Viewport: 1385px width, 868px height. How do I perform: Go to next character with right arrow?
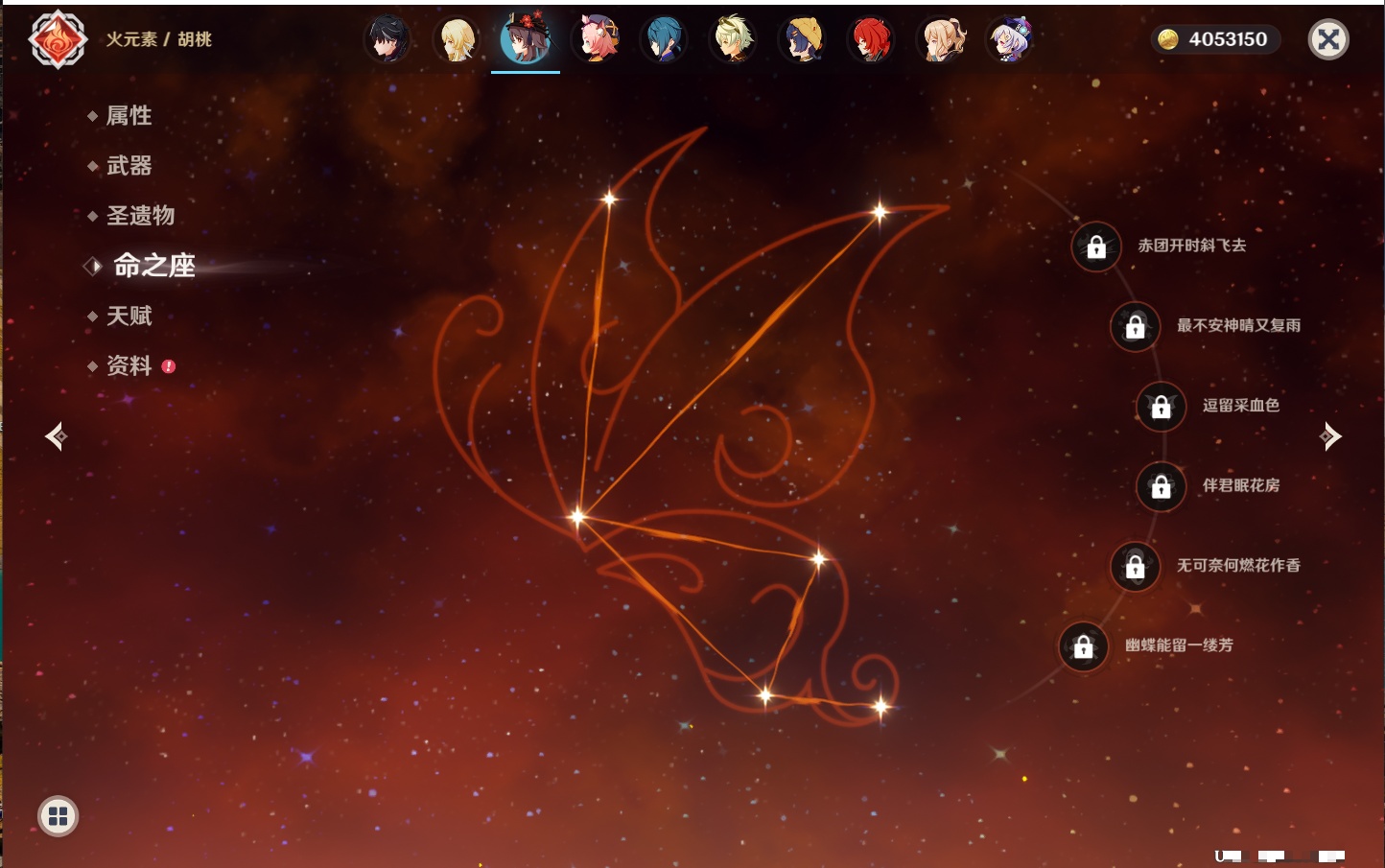1330,436
